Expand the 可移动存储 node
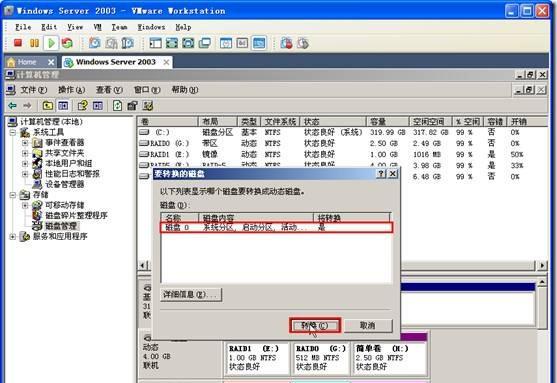The height and width of the screenshot is (383, 557). (x=25, y=205)
